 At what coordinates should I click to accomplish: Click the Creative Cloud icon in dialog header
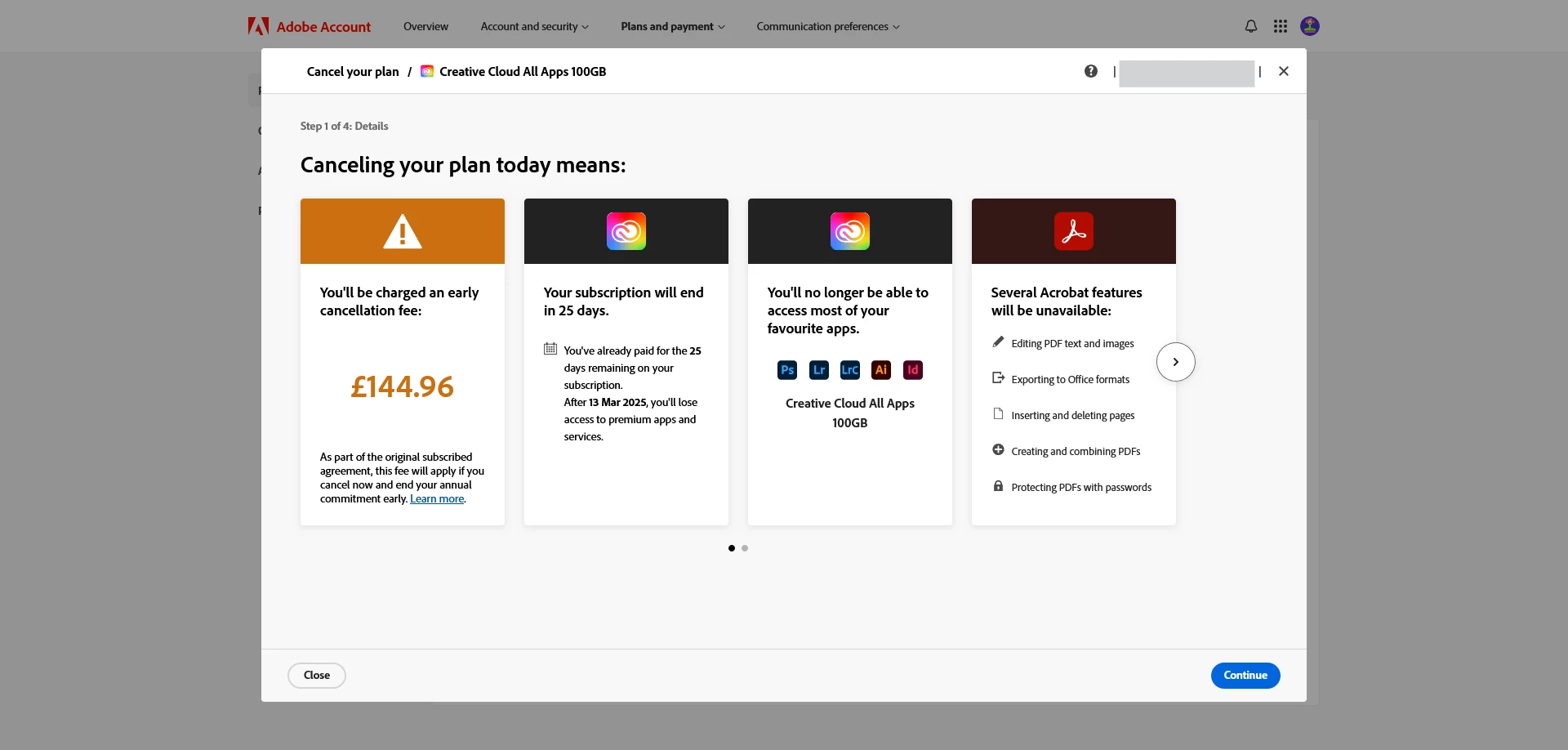click(x=426, y=71)
